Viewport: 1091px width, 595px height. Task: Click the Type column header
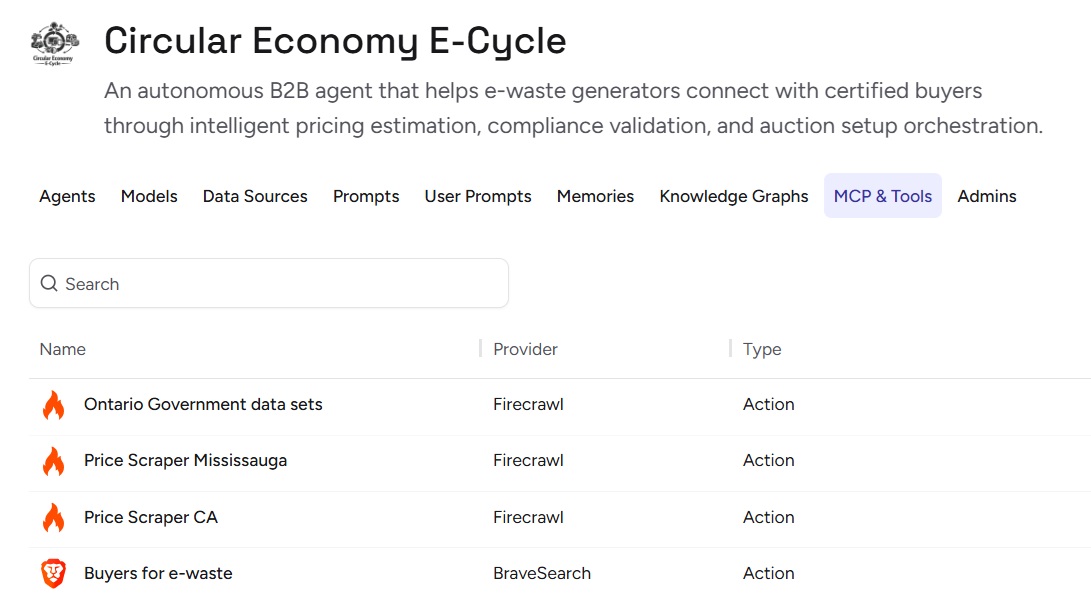[x=762, y=349]
